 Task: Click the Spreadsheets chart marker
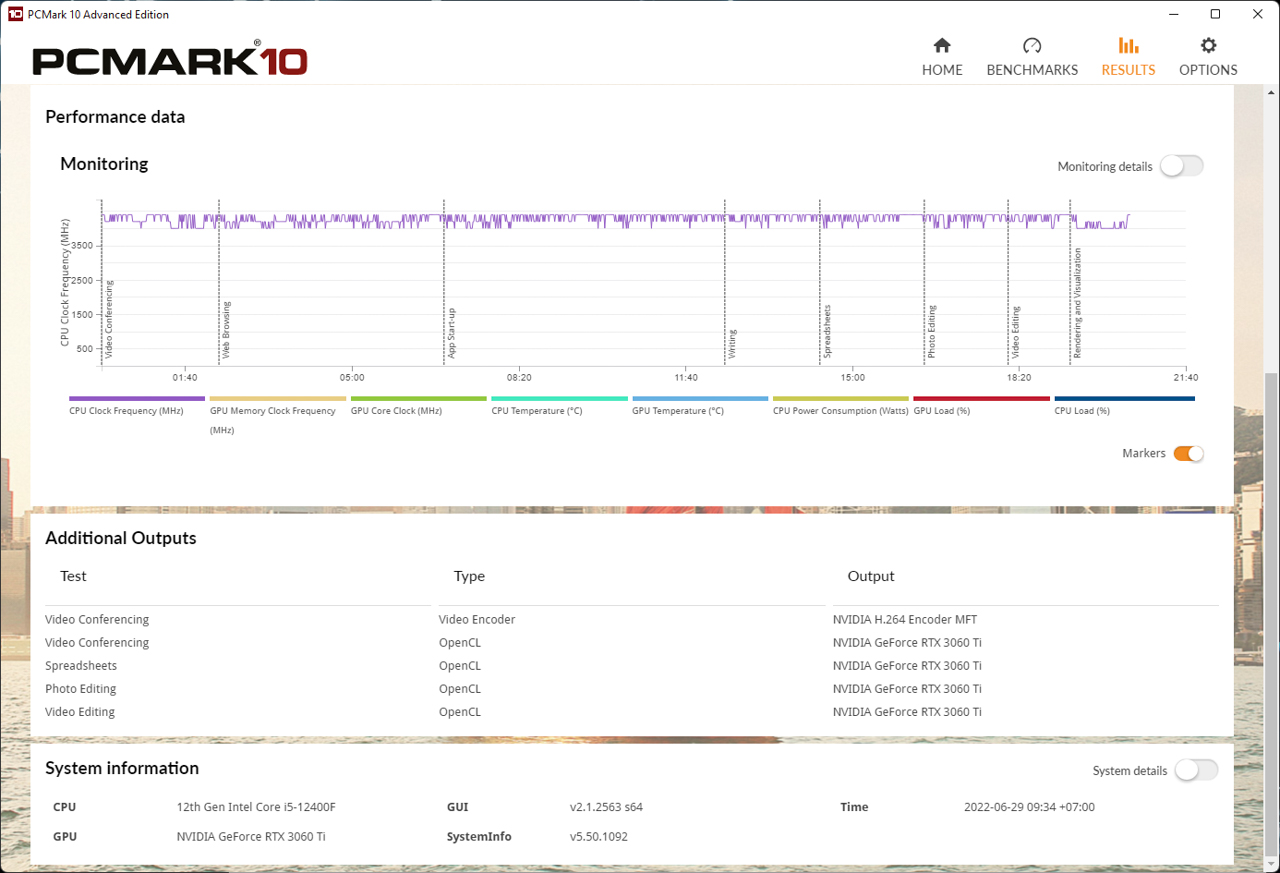827,330
